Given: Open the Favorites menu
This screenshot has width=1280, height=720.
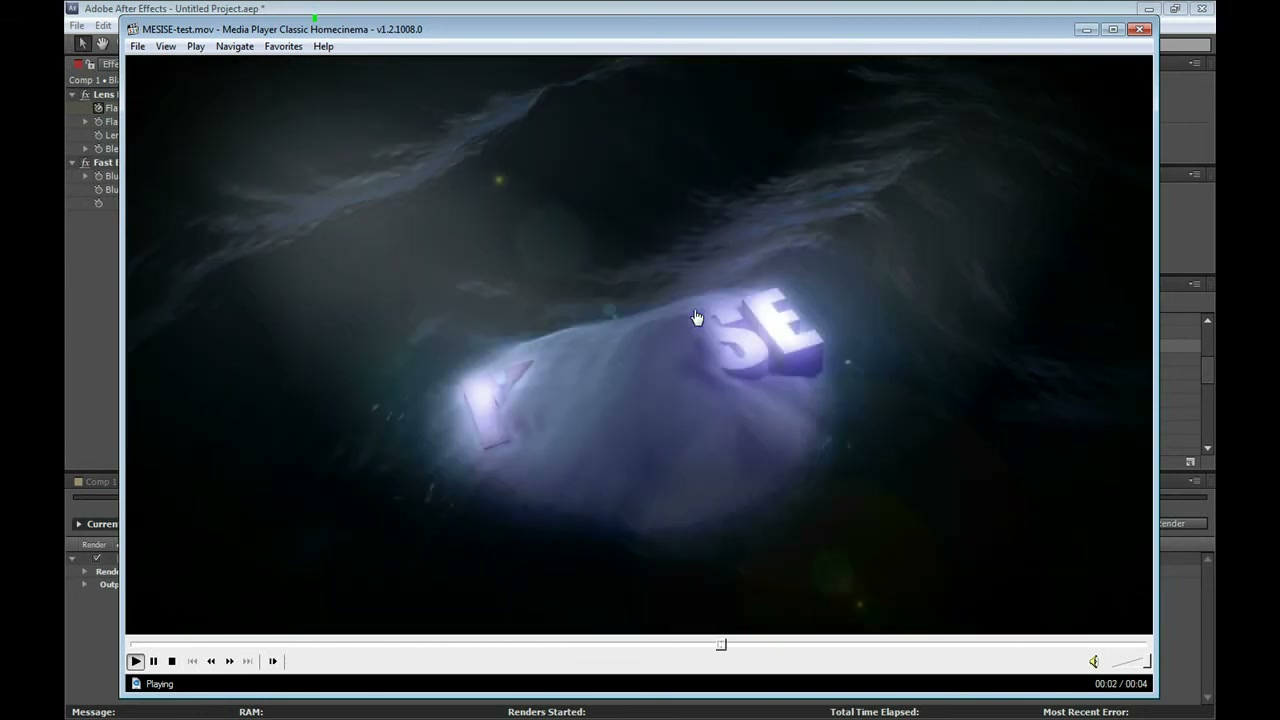Looking at the screenshot, I should [283, 46].
